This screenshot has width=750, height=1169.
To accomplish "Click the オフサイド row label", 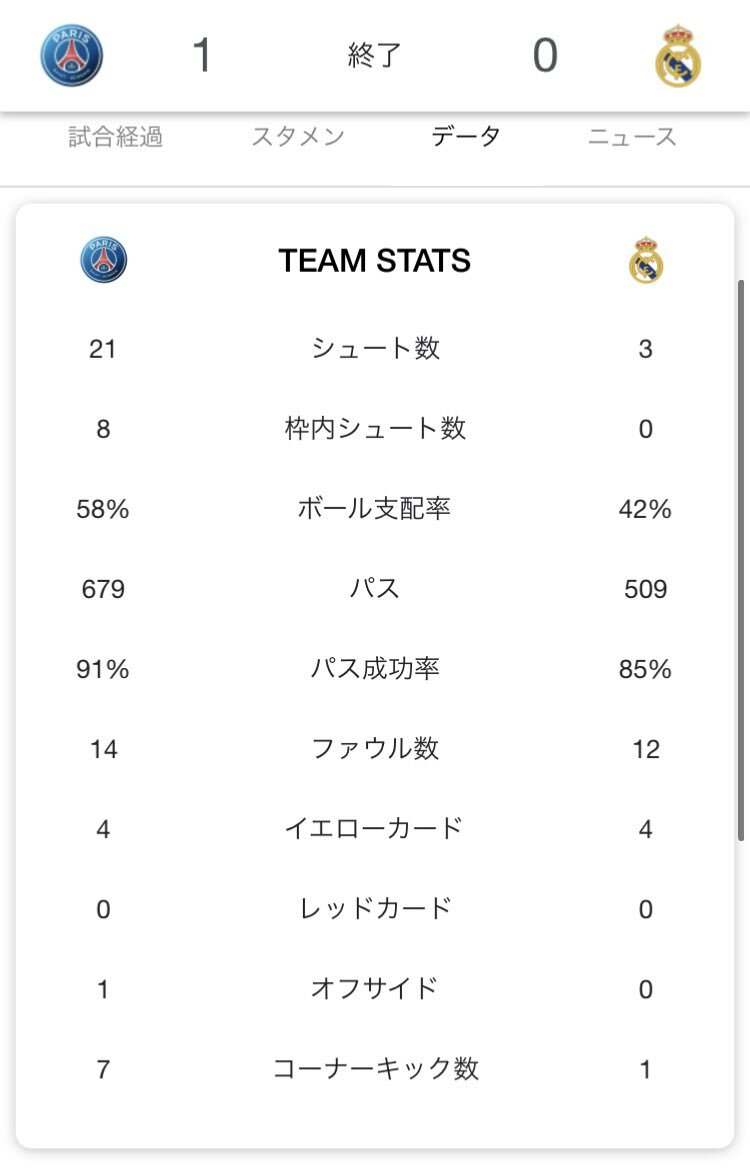I will (x=374, y=989).
